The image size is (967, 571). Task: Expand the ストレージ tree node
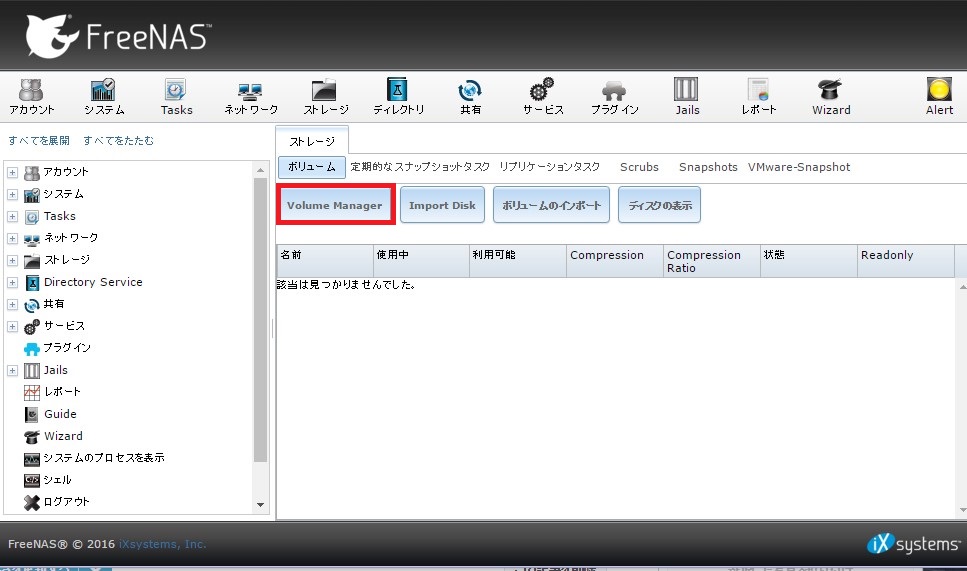coord(12,260)
